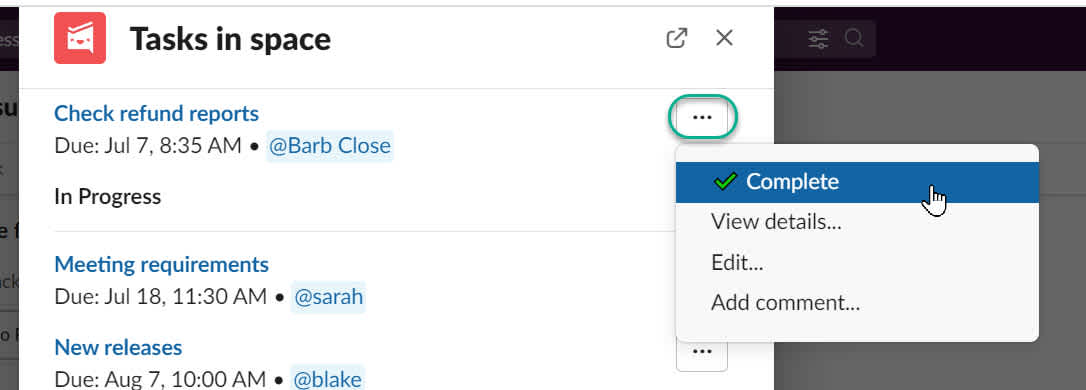Click the @Barb Close mention
This screenshot has width=1086, height=390.
330,146
